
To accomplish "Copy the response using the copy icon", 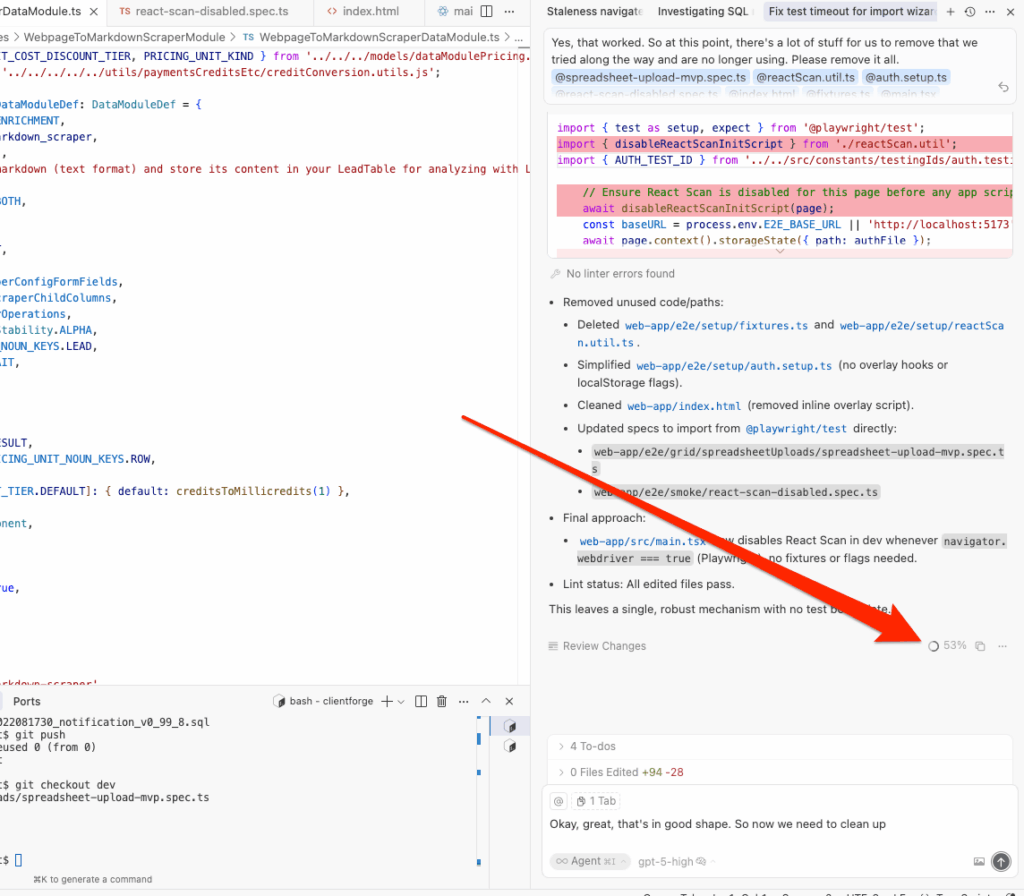I will (x=980, y=646).
